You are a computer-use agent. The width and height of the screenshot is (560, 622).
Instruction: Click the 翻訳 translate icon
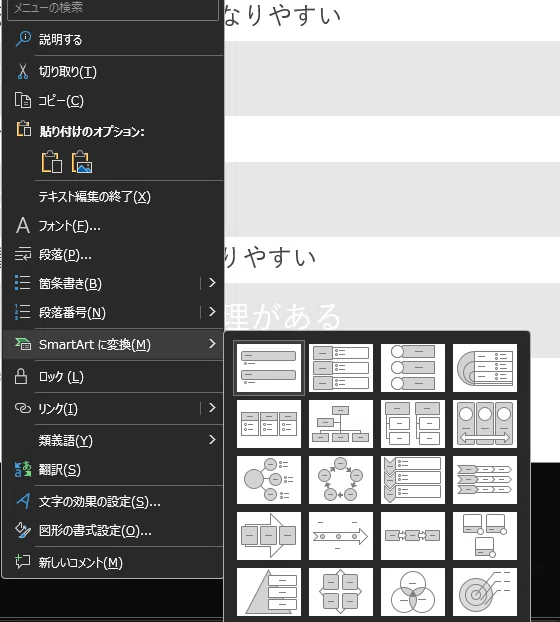point(23,469)
